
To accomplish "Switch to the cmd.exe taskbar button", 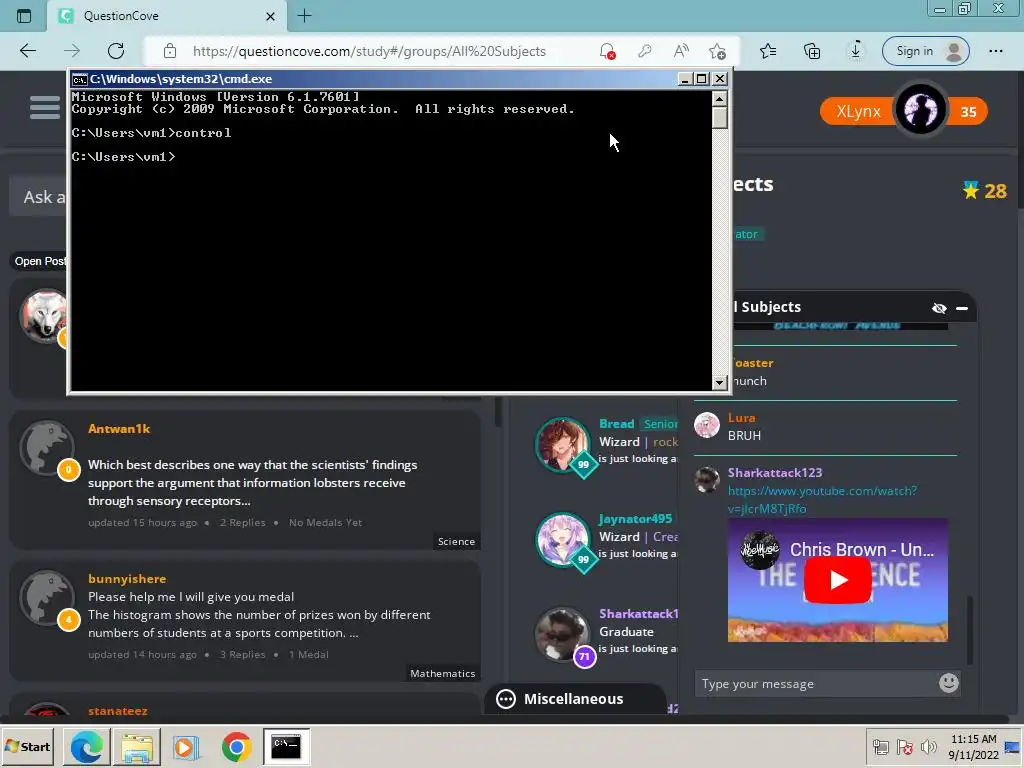I will point(286,746).
